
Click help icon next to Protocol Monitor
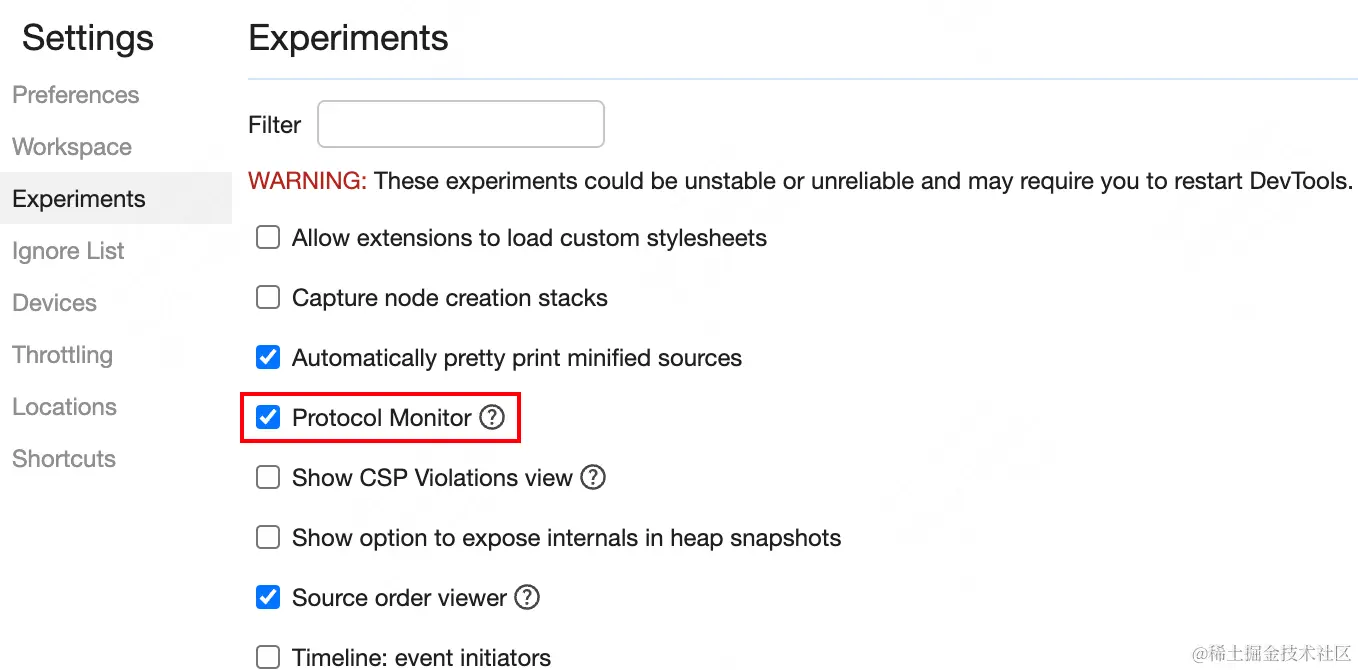[492, 417]
